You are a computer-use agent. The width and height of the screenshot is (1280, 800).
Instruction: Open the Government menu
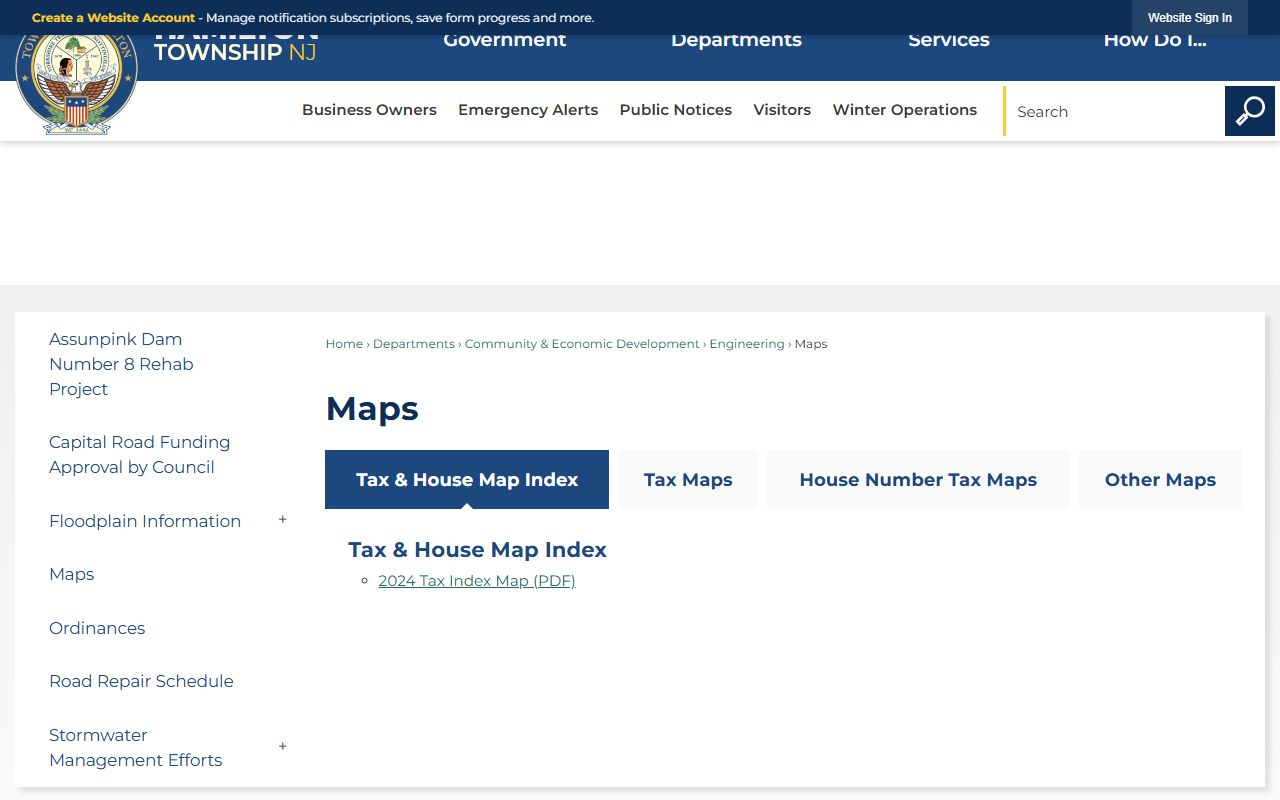(x=505, y=41)
